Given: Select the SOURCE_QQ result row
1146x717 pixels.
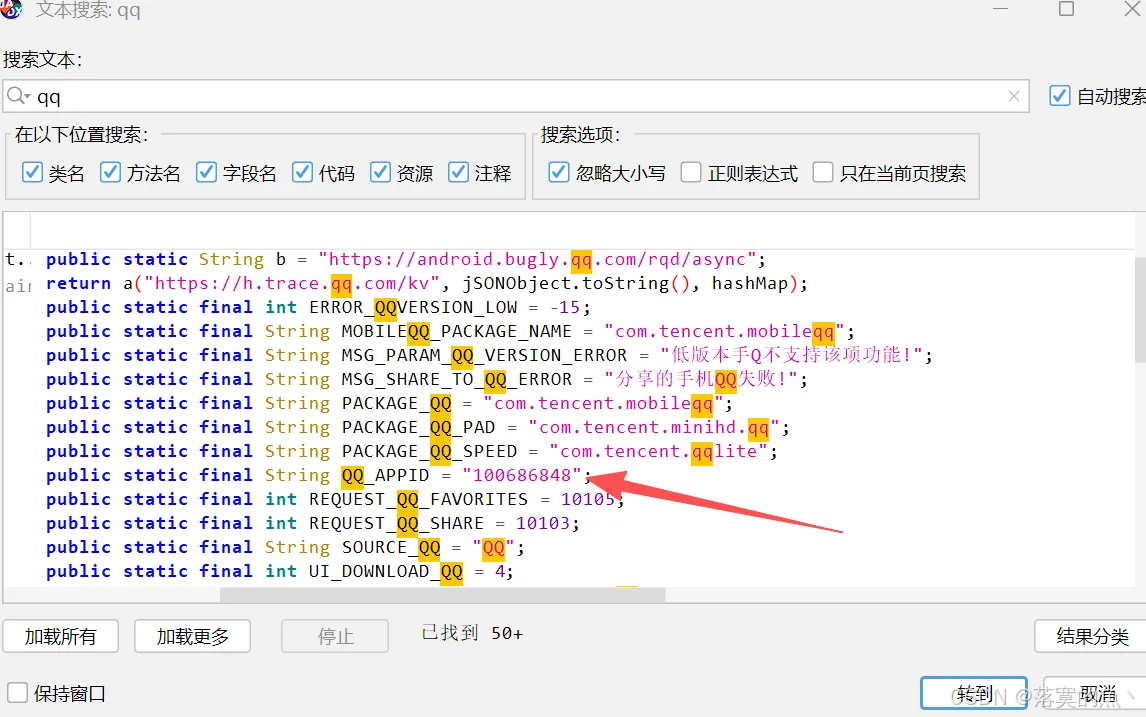Looking at the screenshot, I should [570, 547].
